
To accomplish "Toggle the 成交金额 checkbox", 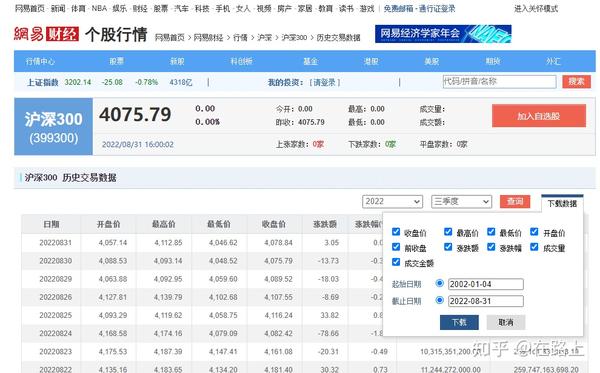I will pos(396,262).
